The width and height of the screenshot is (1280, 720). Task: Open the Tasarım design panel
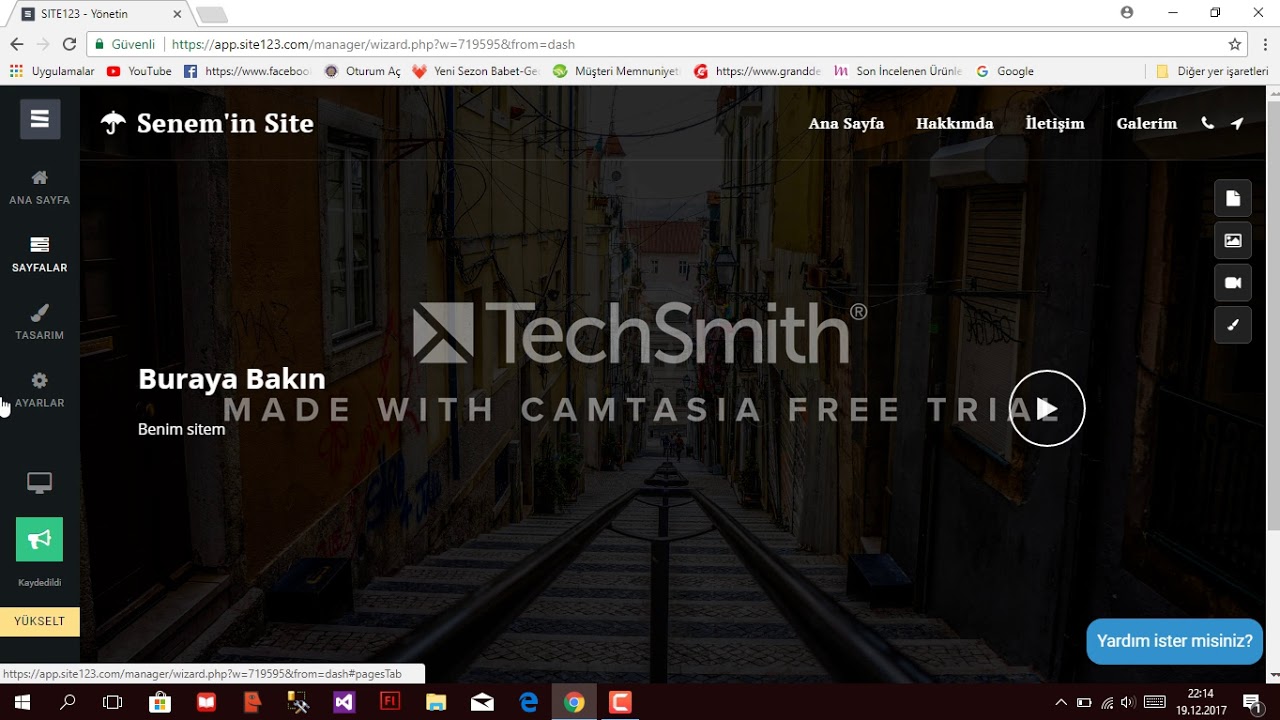tap(40, 322)
